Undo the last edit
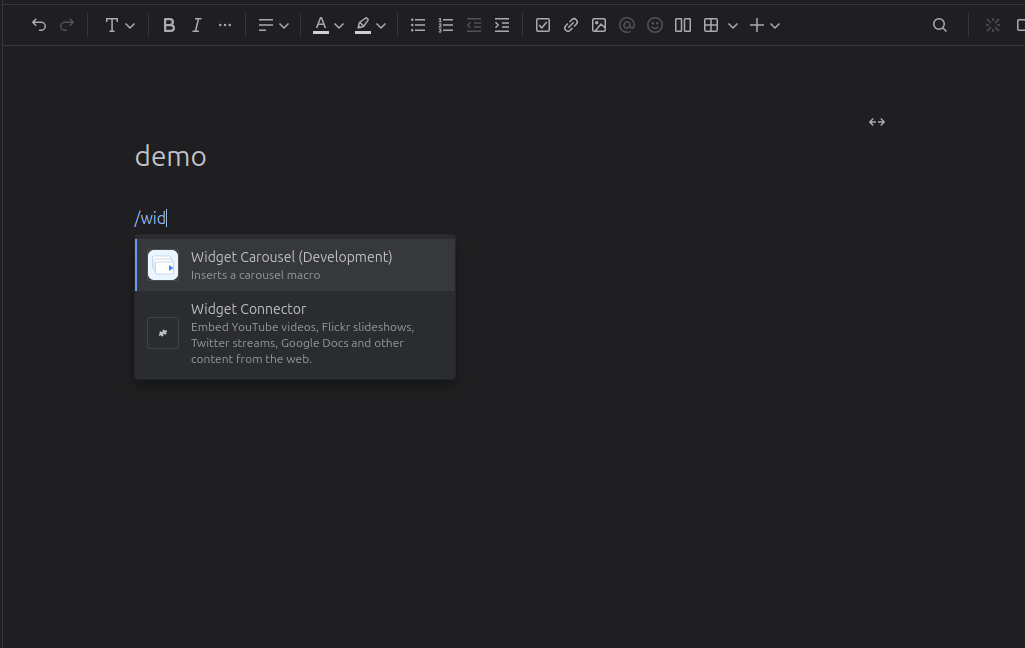1025x648 pixels. coord(39,26)
